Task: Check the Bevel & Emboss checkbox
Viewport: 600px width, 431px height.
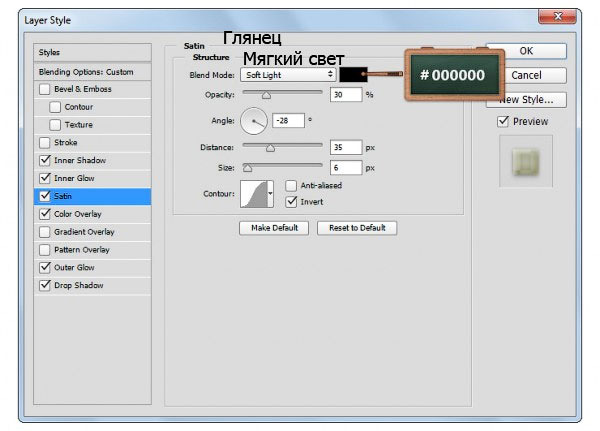Action: point(44,89)
